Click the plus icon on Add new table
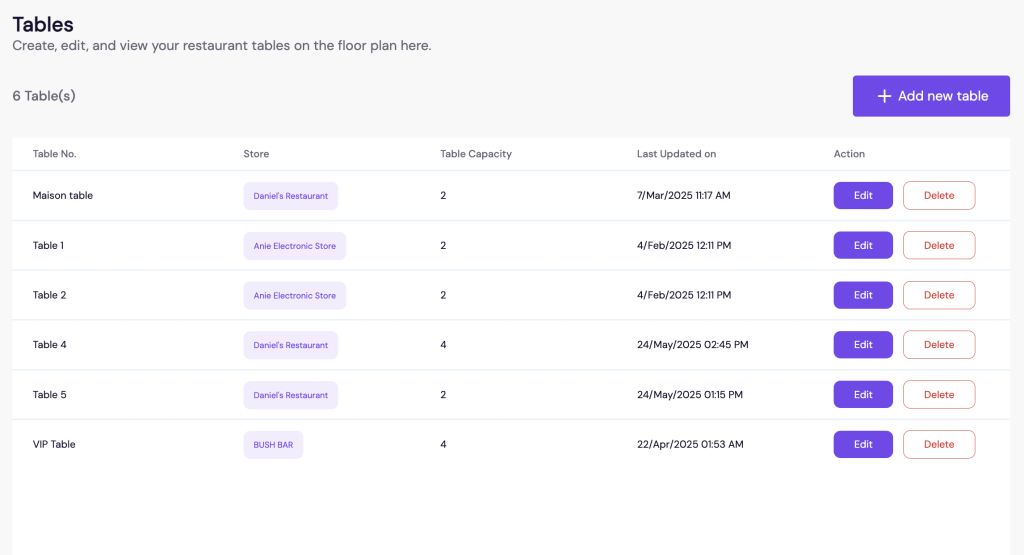The image size is (1024, 555). [884, 96]
